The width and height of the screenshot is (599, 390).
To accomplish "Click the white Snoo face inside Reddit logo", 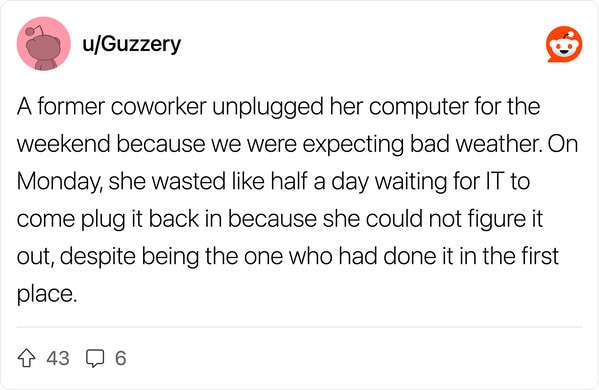I will coord(565,47).
